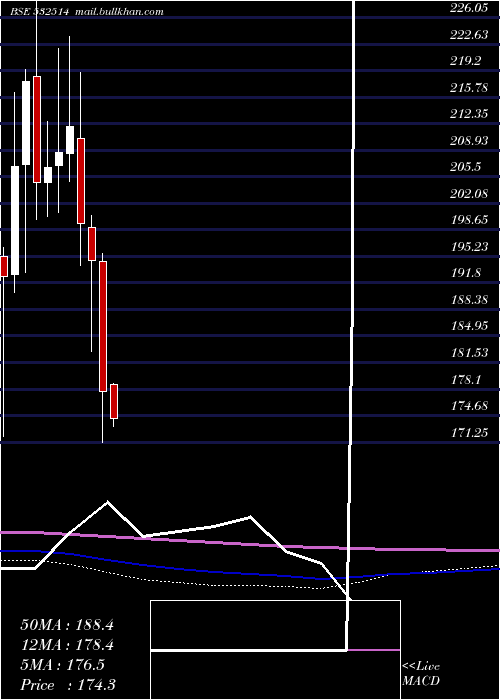
Task: Click the BSE ticker and site header text
Action: [87, 12]
